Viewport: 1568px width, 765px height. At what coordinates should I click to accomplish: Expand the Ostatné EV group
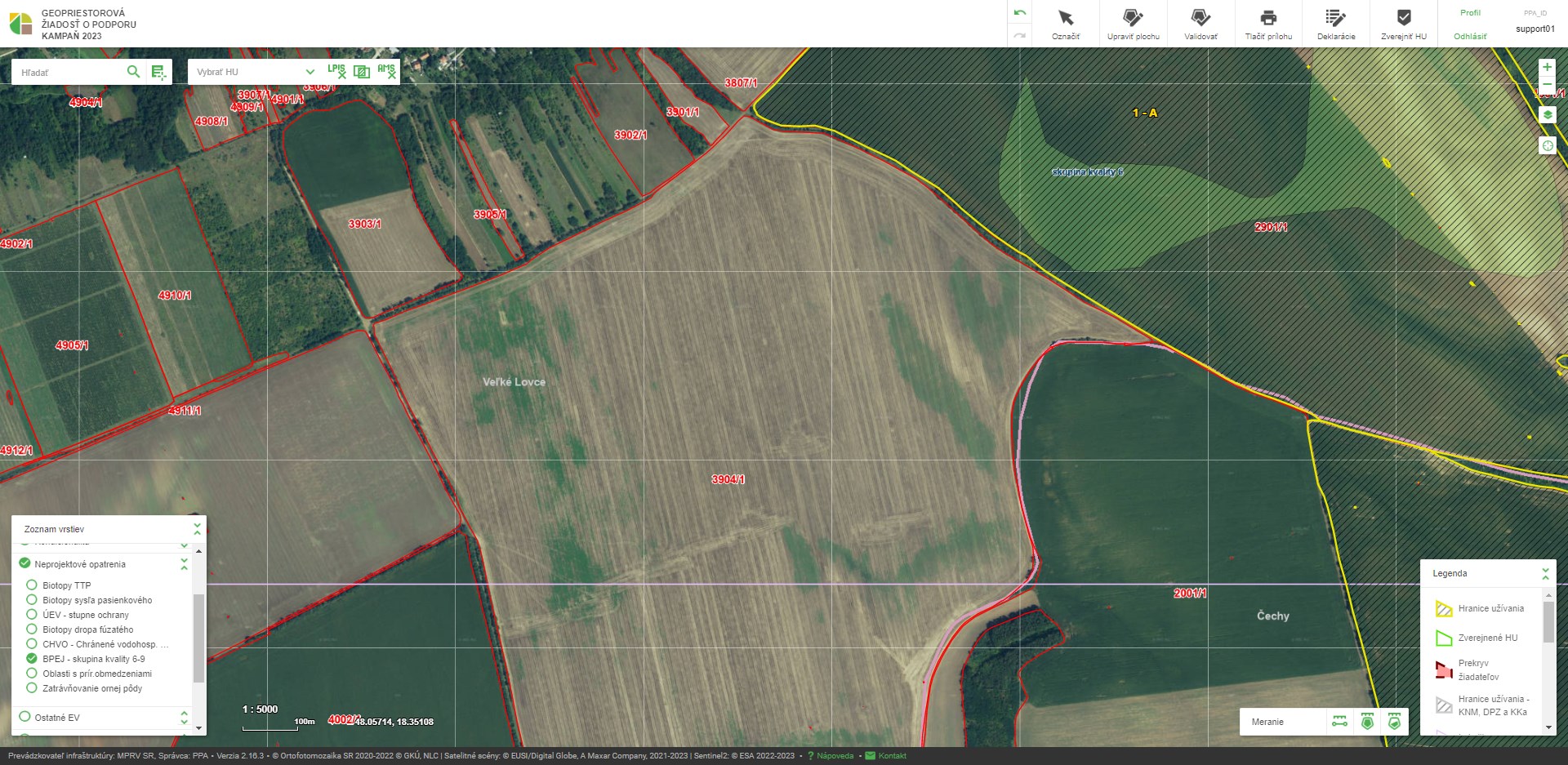184,717
